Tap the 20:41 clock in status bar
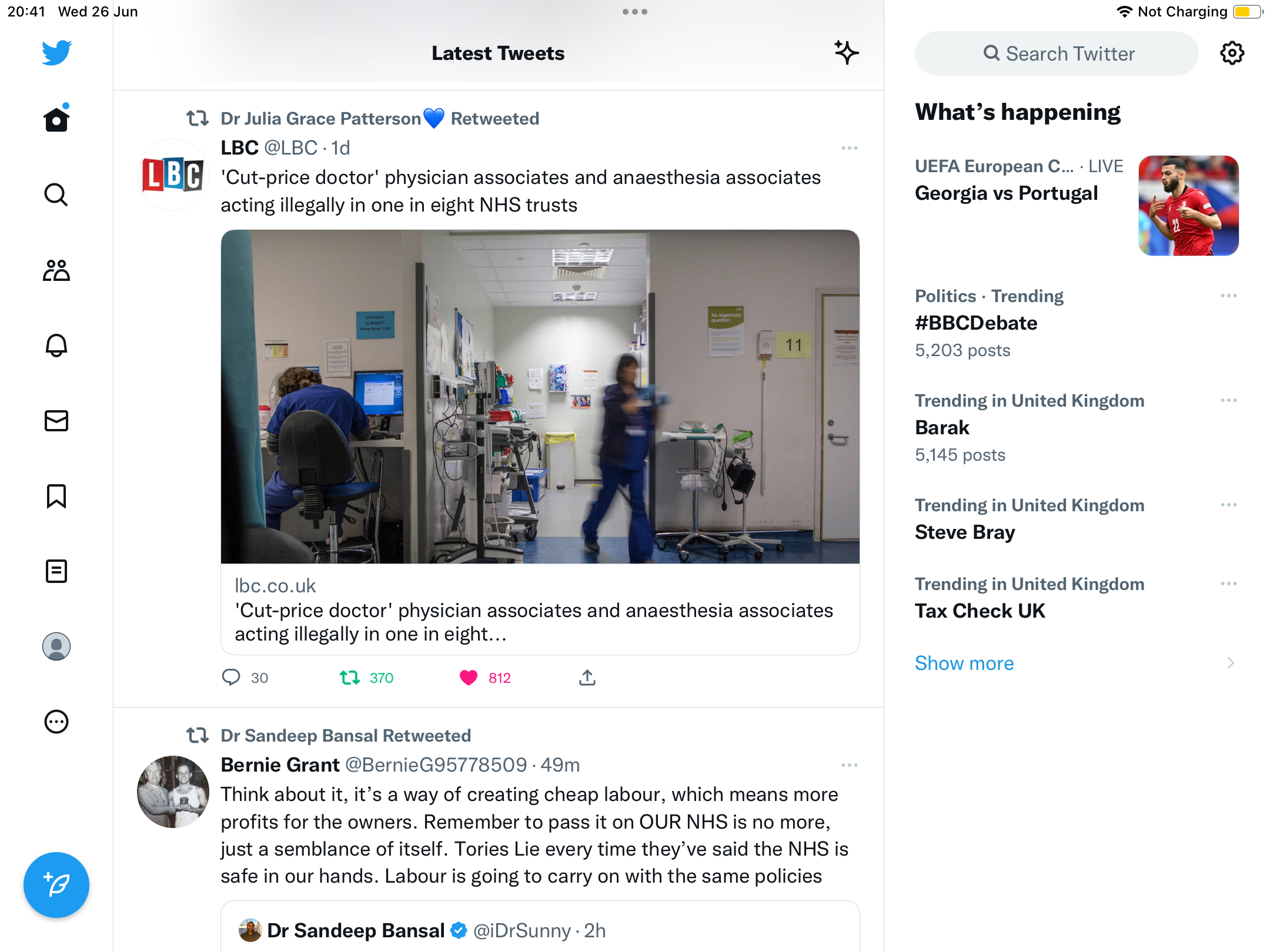The width and height of the screenshot is (1270, 952). pyautogui.click(x=26, y=12)
